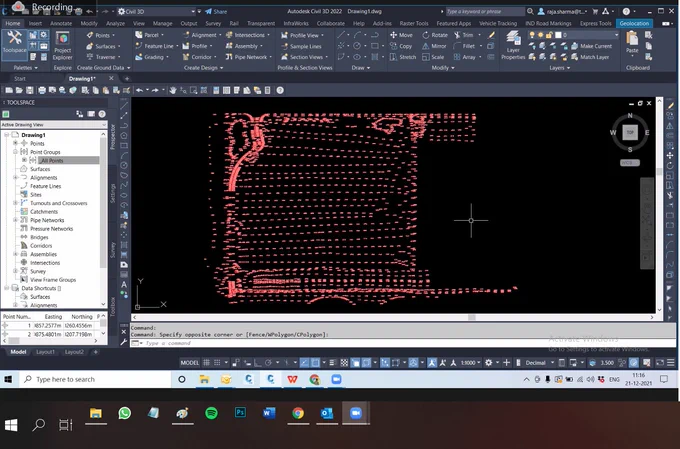Open Chrome from the Windows taskbar
The width and height of the screenshot is (680, 449).
pos(314,379)
